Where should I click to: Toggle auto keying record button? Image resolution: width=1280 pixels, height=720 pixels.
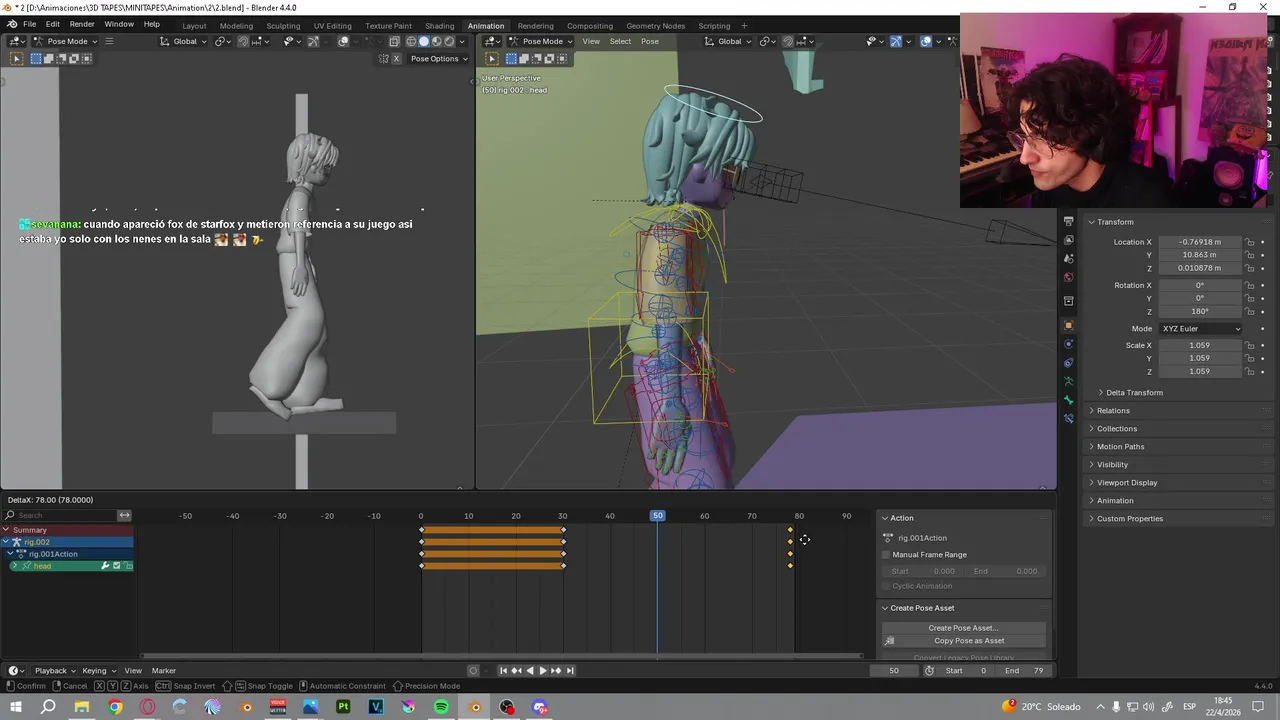tap(474, 671)
